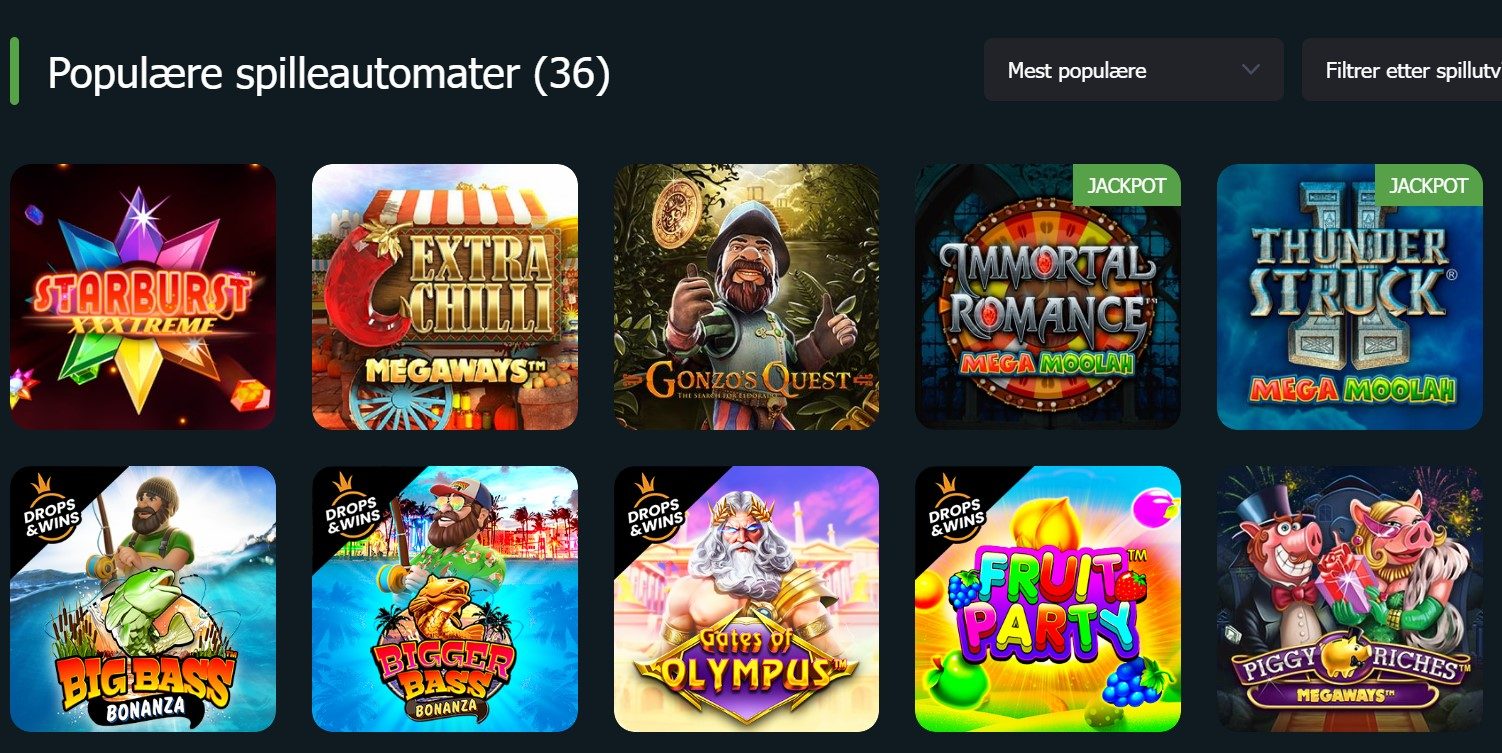This screenshot has height=753, width=1502.
Task: Click JACKPOT badge on Immortal Romance
Action: click(x=1127, y=185)
